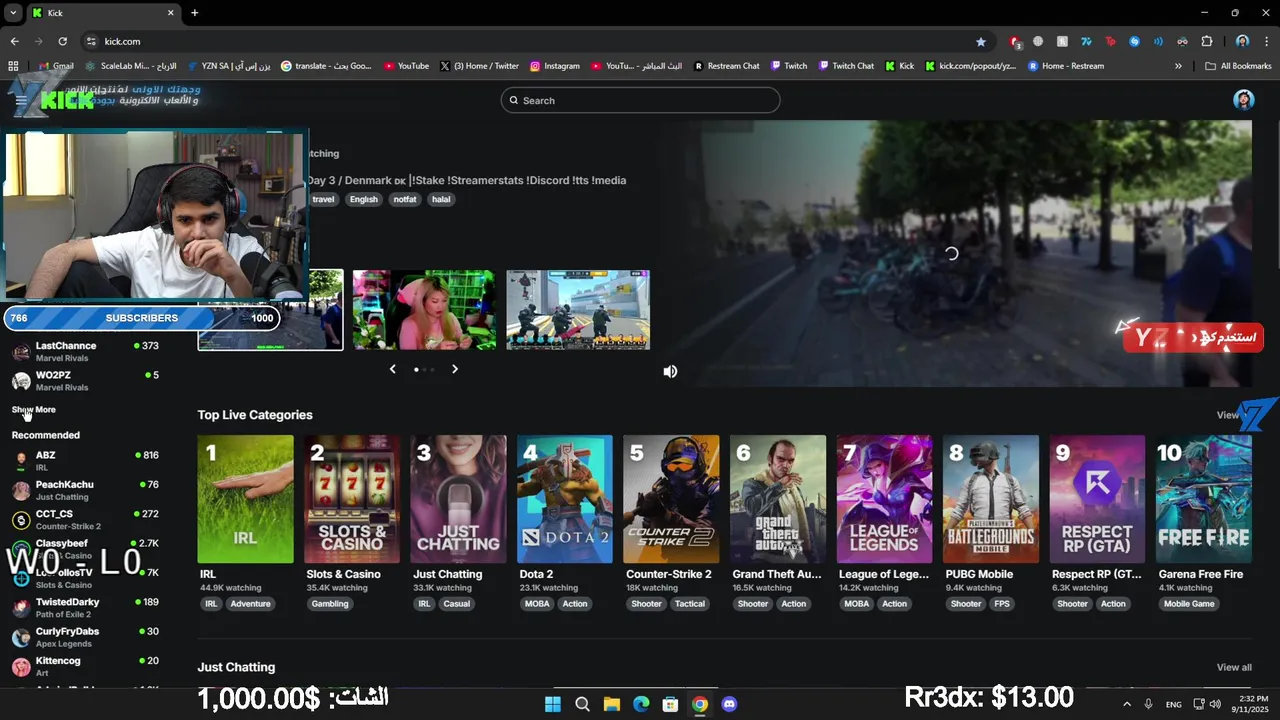Launch Microsoft Edge from the taskbar

tap(641, 704)
